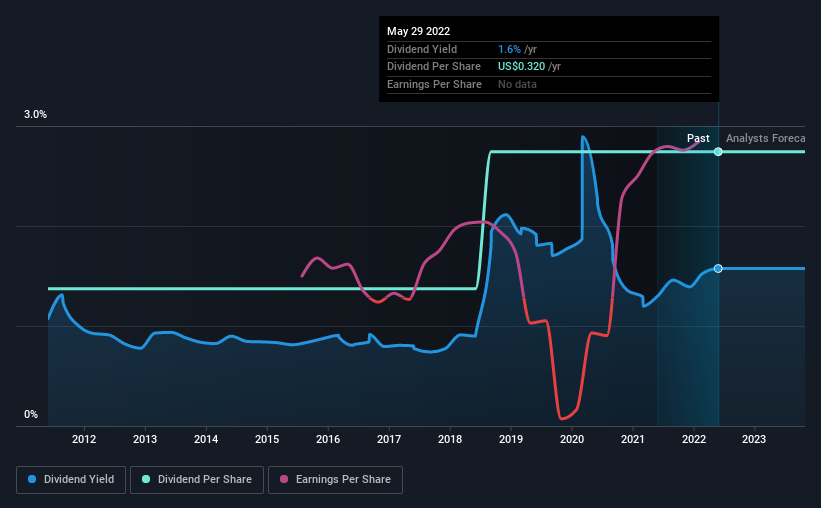The image size is (821, 508).
Task: Click the Past label on the chart
Action: coord(698,138)
